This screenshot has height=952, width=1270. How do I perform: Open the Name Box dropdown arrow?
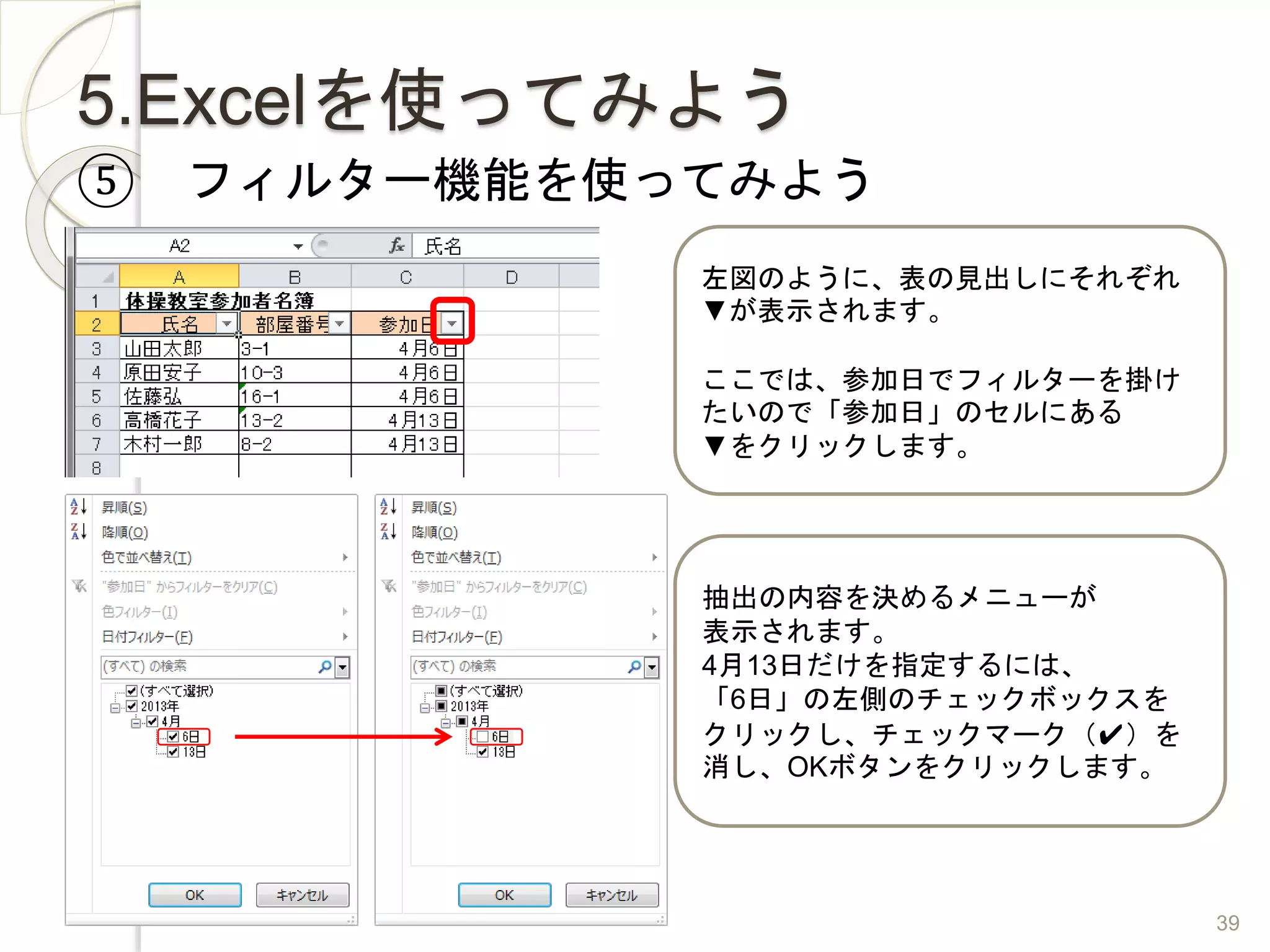pos(298,246)
